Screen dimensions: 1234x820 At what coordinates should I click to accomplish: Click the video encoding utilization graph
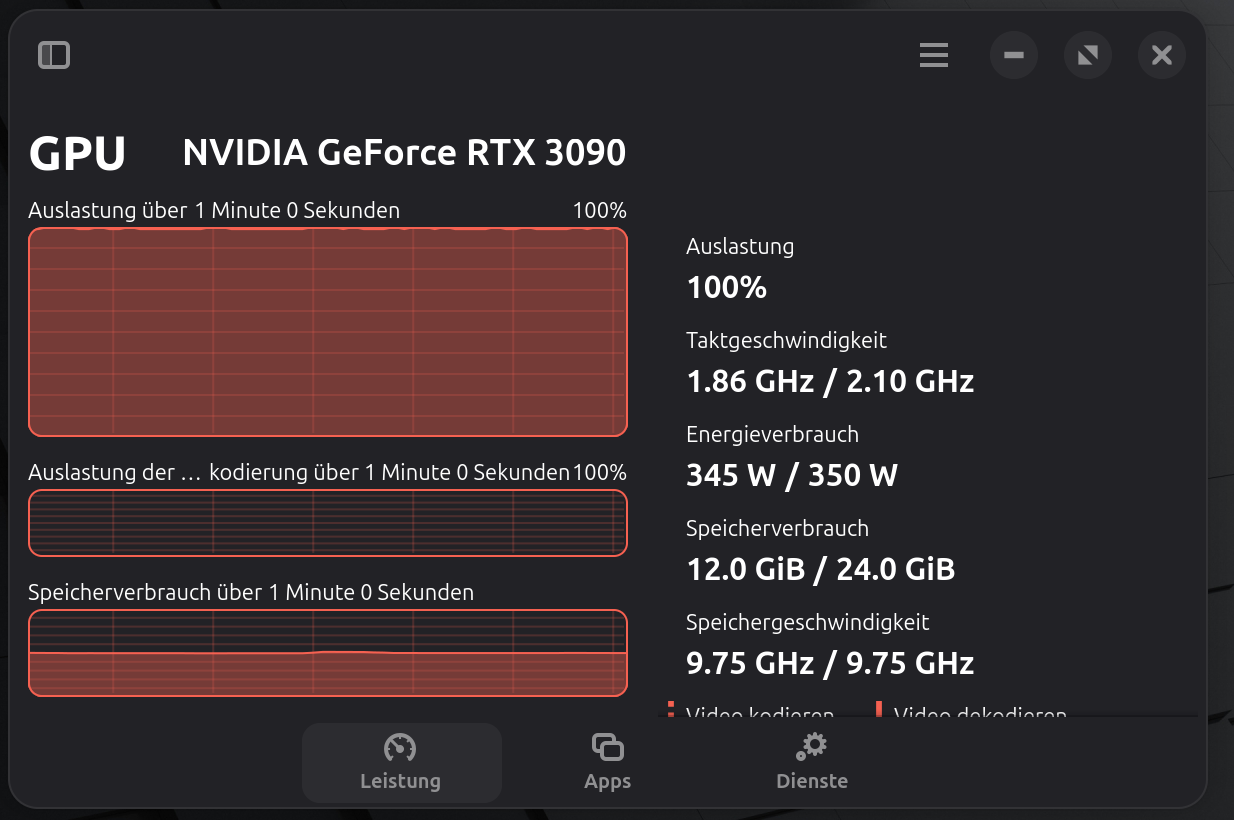pos(328,522)
